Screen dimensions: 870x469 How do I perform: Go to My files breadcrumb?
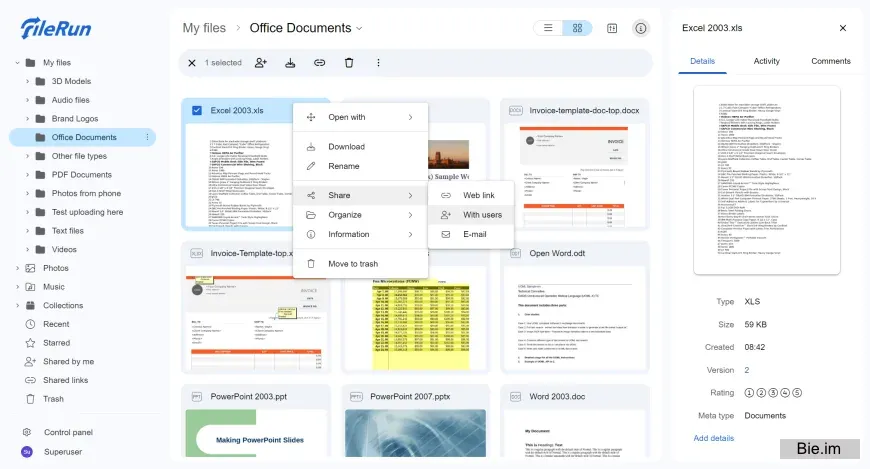pyautogui.click(x=204, y=28)
